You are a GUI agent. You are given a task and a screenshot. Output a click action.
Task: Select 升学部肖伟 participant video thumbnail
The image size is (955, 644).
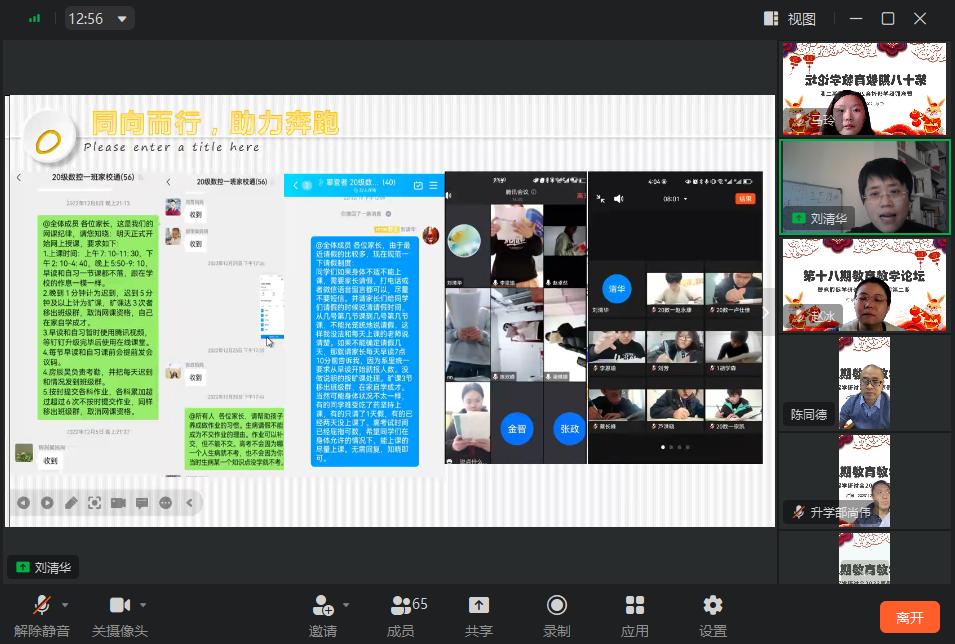pyautogui.click(x=864, y=481)
